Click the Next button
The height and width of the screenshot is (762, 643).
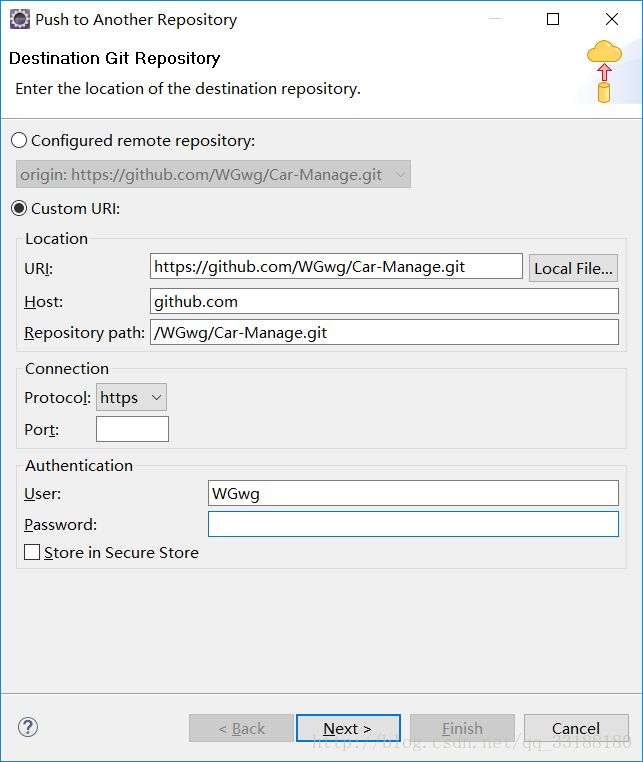click(x=348, y=728)
